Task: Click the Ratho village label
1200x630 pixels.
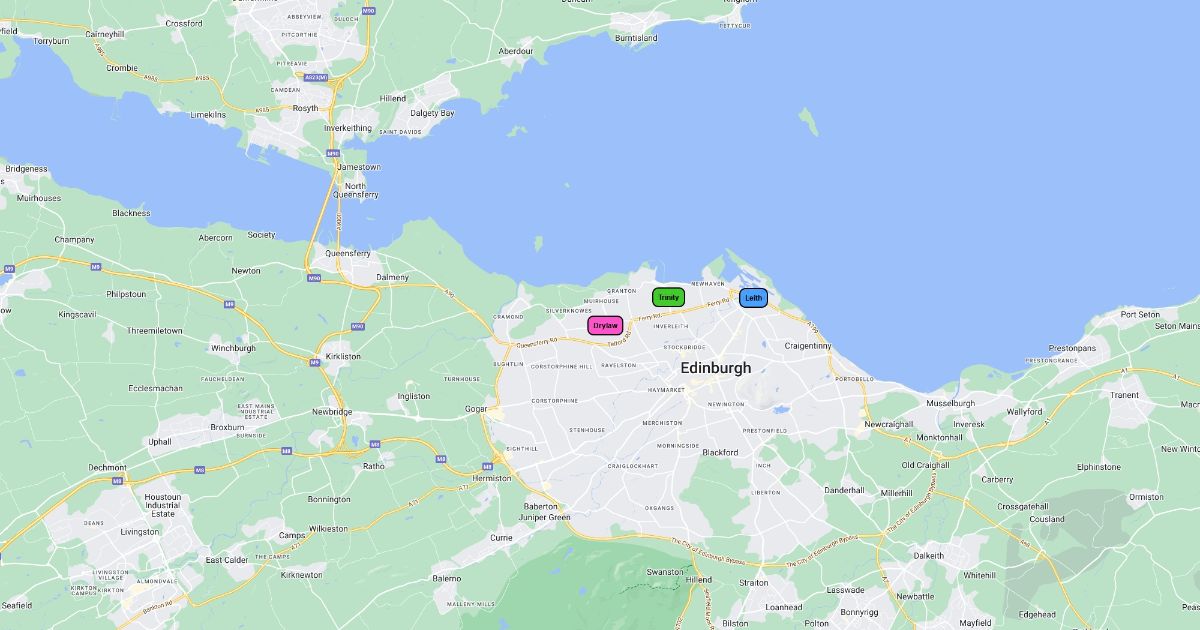Action: click(373, 465)
